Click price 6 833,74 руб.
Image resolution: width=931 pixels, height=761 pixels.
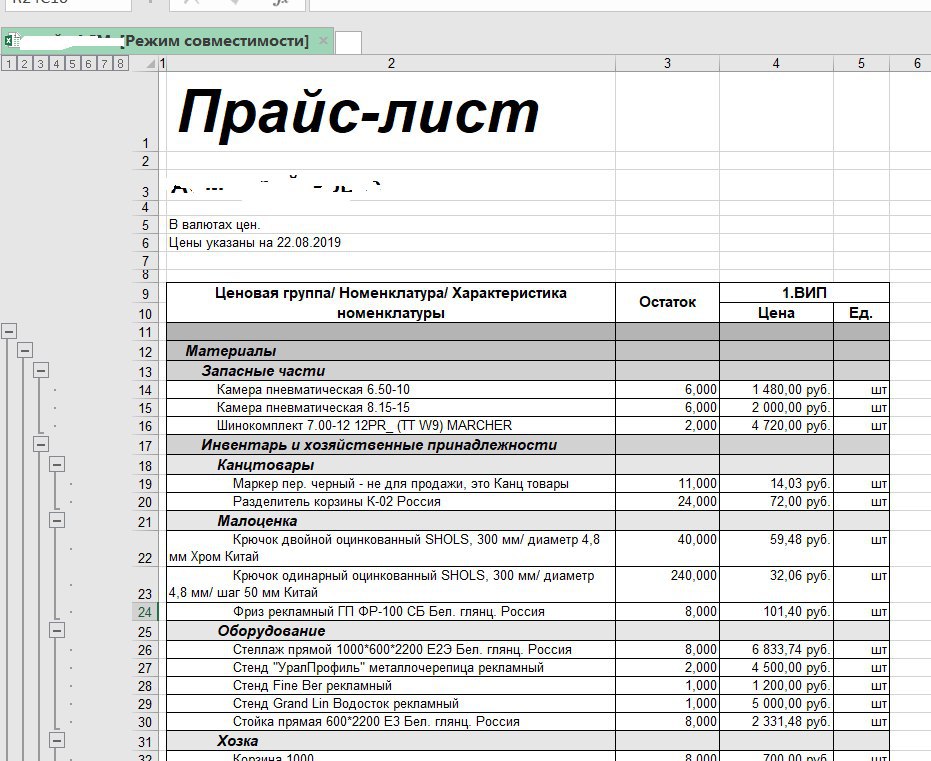click(x=776, y=649)
